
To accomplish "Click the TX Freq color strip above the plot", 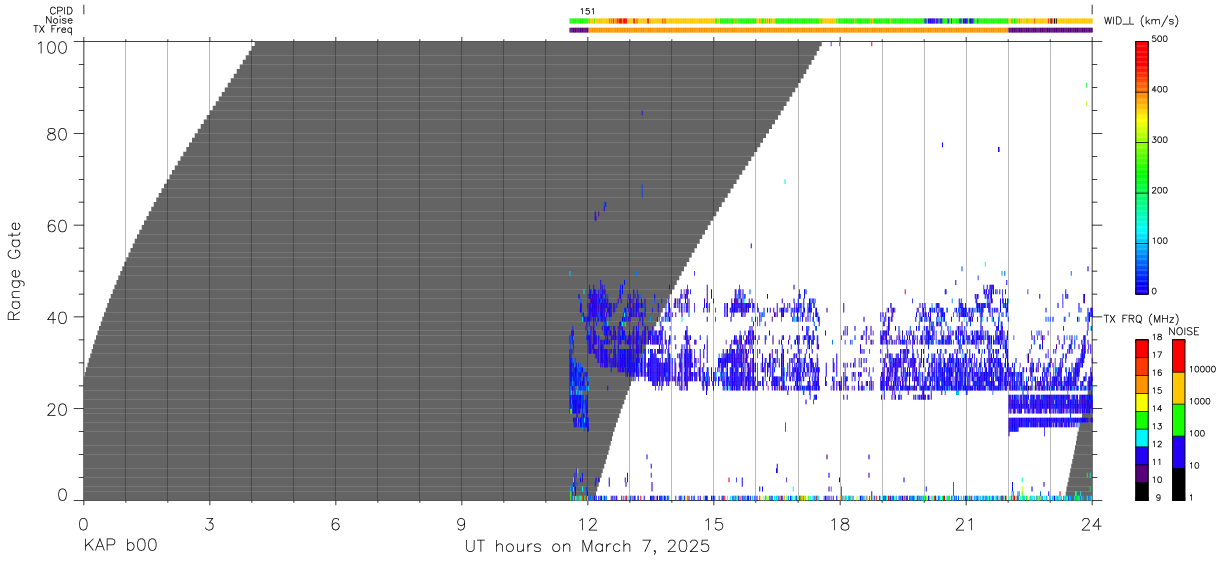I will (x=831, y=30).
